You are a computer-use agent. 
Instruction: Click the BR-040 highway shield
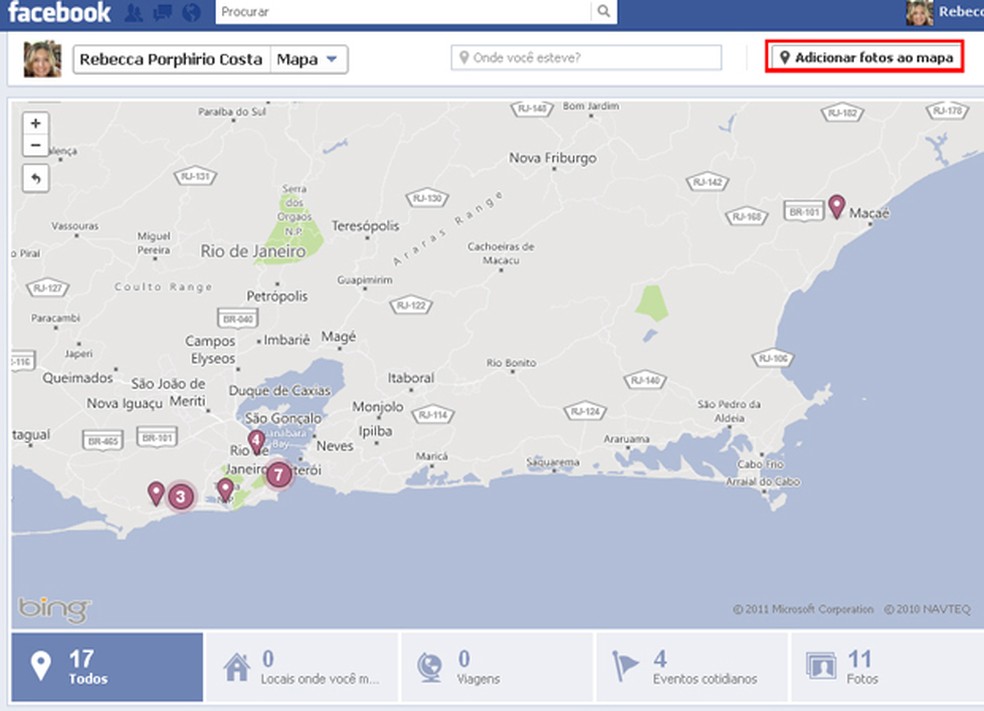point(238,318)
